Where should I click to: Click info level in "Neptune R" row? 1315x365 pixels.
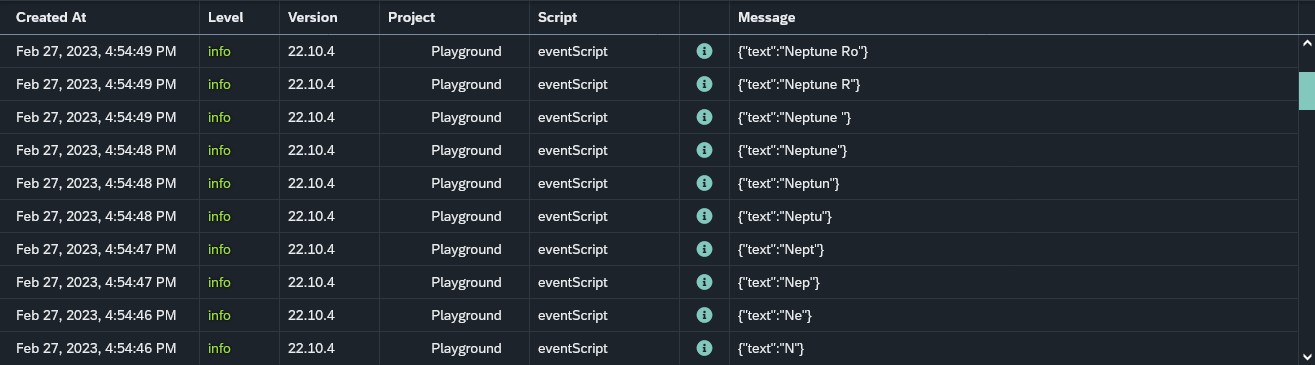pos(219,84)
